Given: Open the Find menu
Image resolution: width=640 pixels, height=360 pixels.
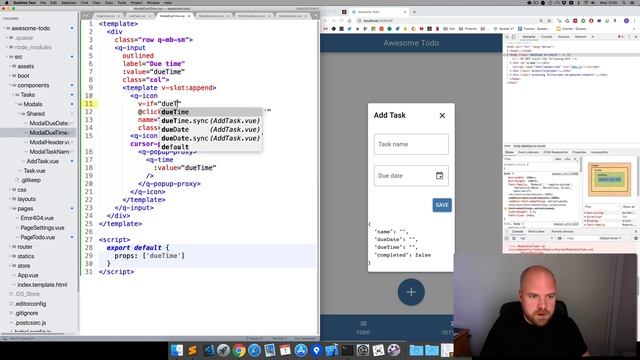Looking at the screenshot, I should [x=84, y=2].
